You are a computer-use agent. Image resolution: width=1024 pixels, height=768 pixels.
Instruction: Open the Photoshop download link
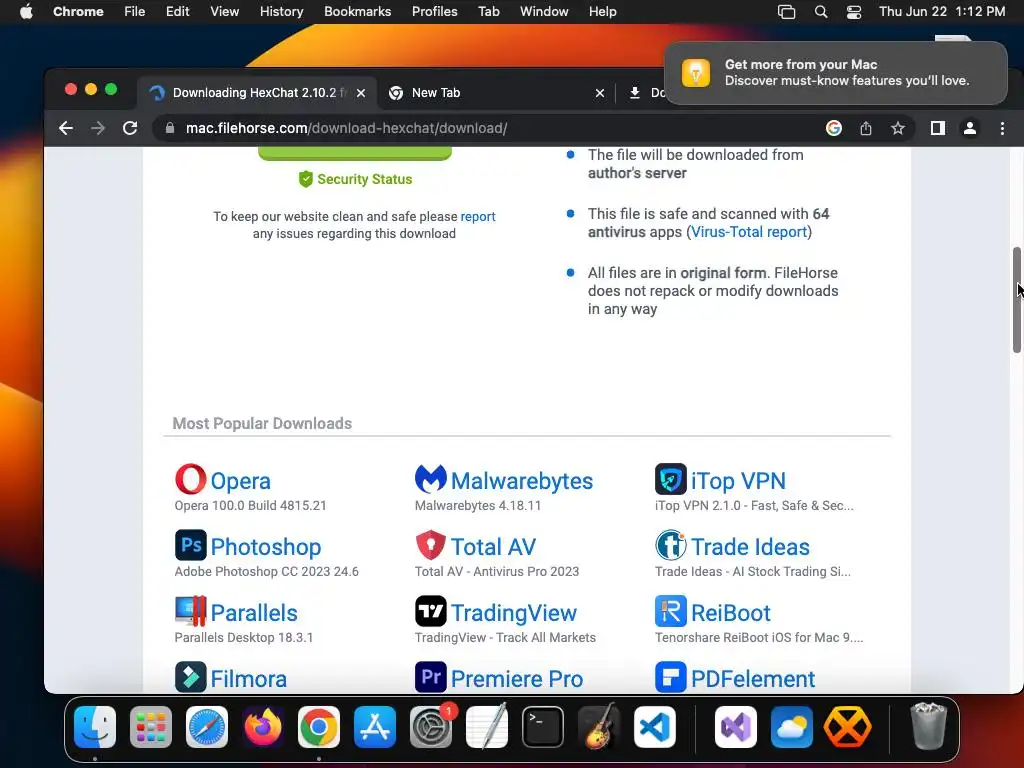pos(266,547)
